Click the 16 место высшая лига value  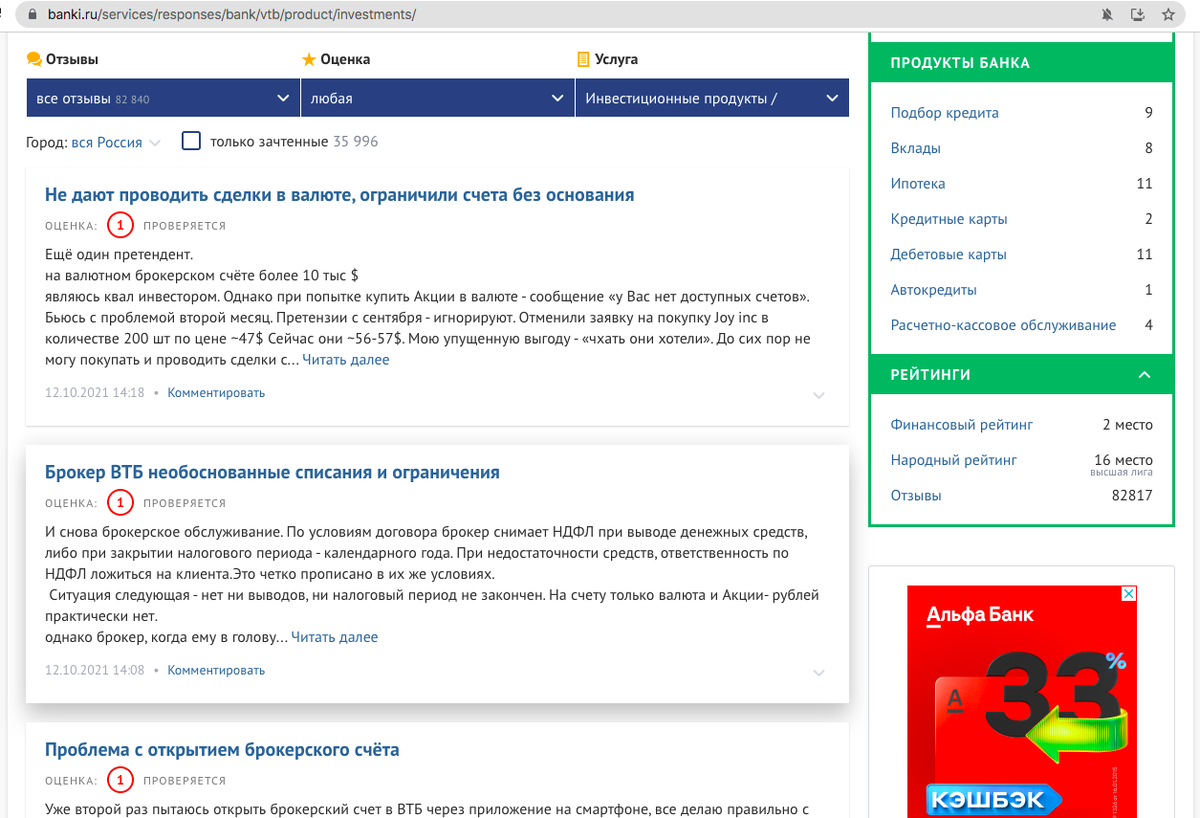pos(1122,464)
